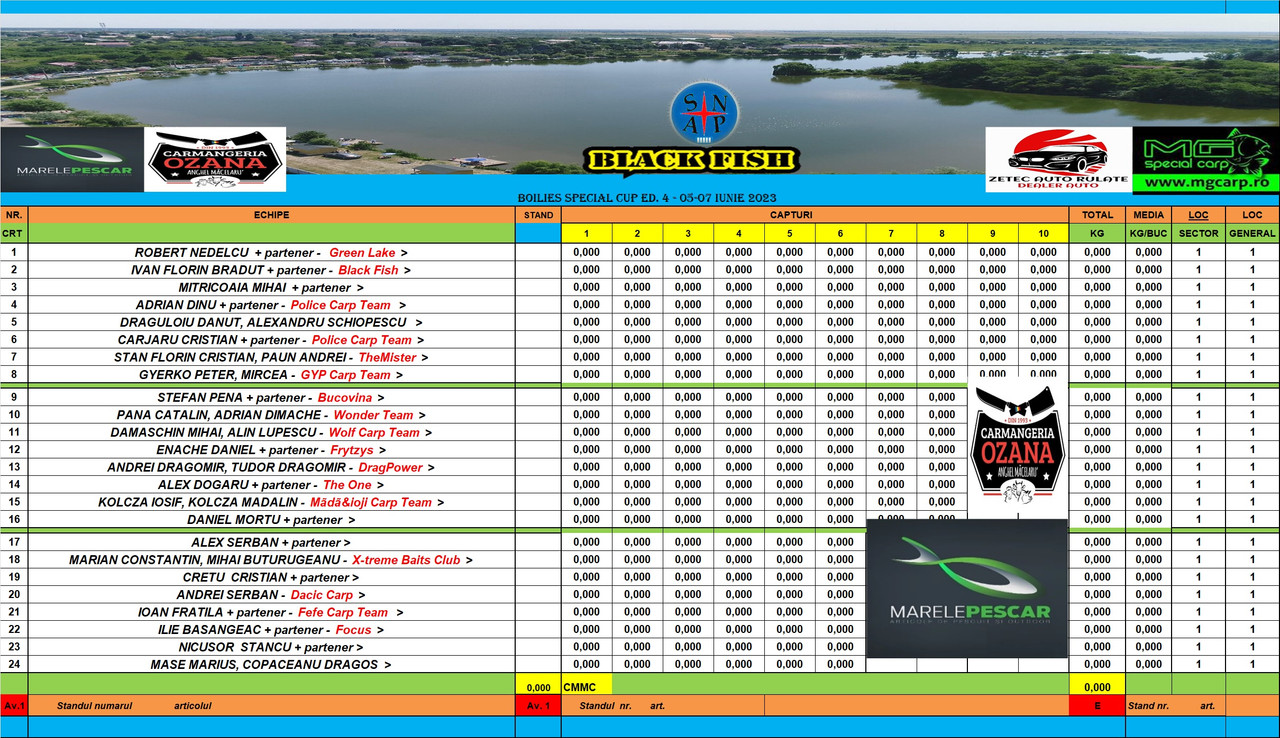This screenshot has height=738, width=1280.
Task: Click the yellow Black Fish title logo
Action: (x=691, y=160)
